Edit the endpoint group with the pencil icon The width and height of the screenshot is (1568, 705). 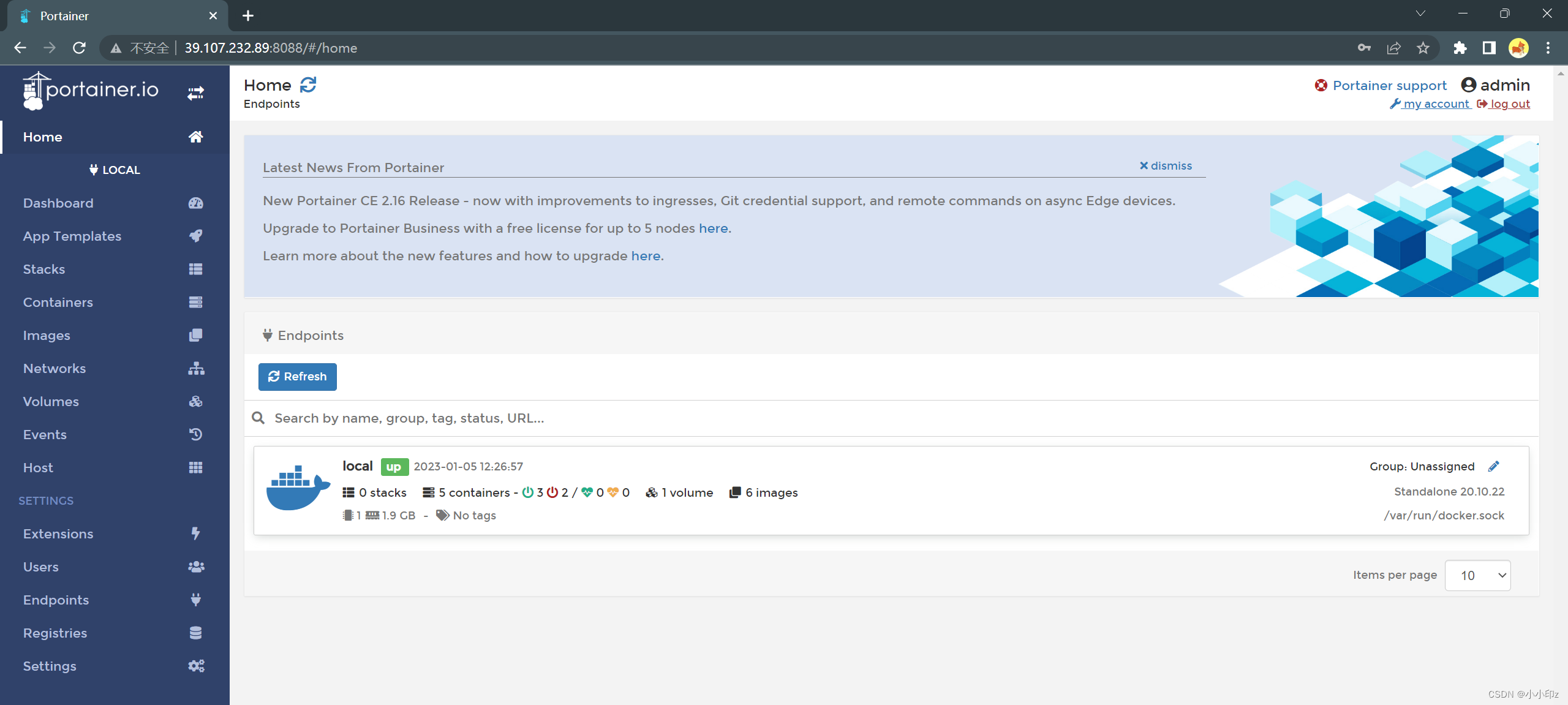(x=1493, y=466)
